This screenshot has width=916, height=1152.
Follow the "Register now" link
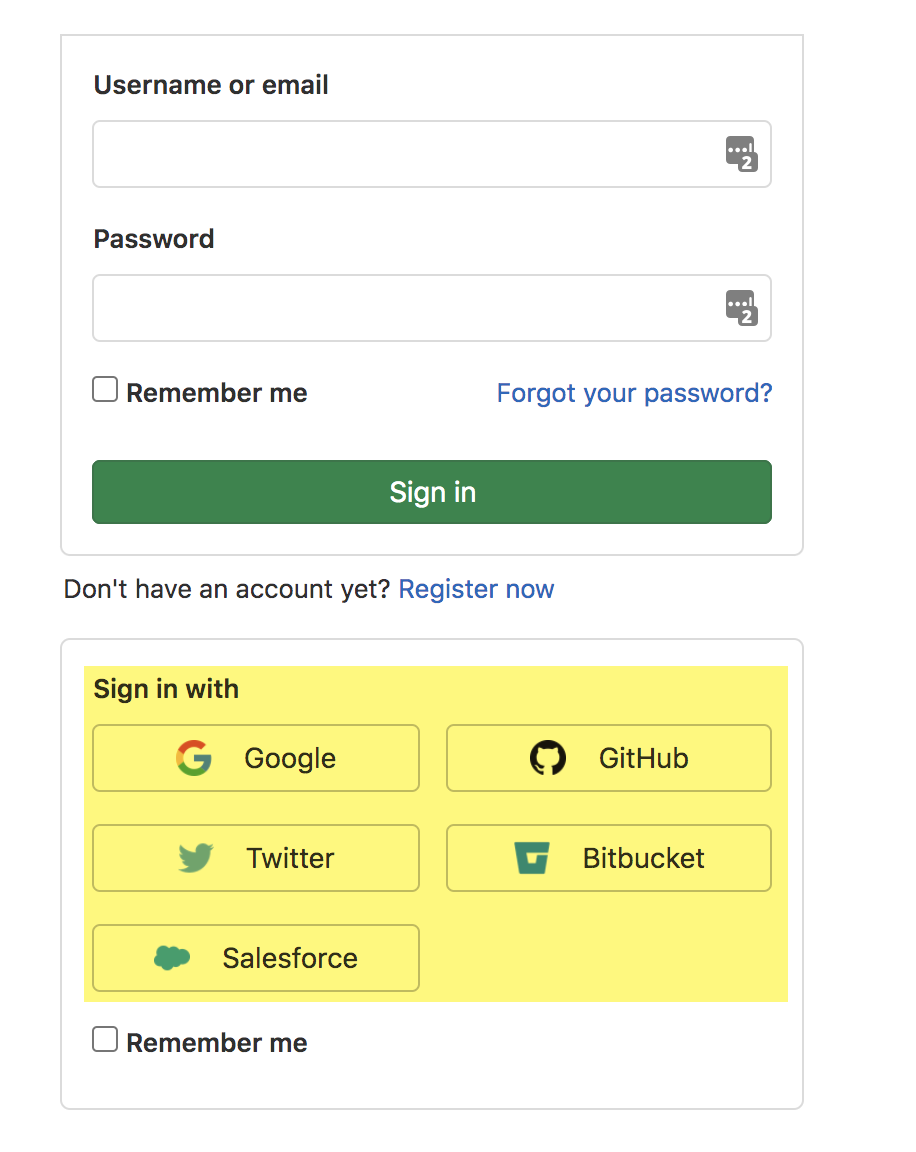(476, 589)
